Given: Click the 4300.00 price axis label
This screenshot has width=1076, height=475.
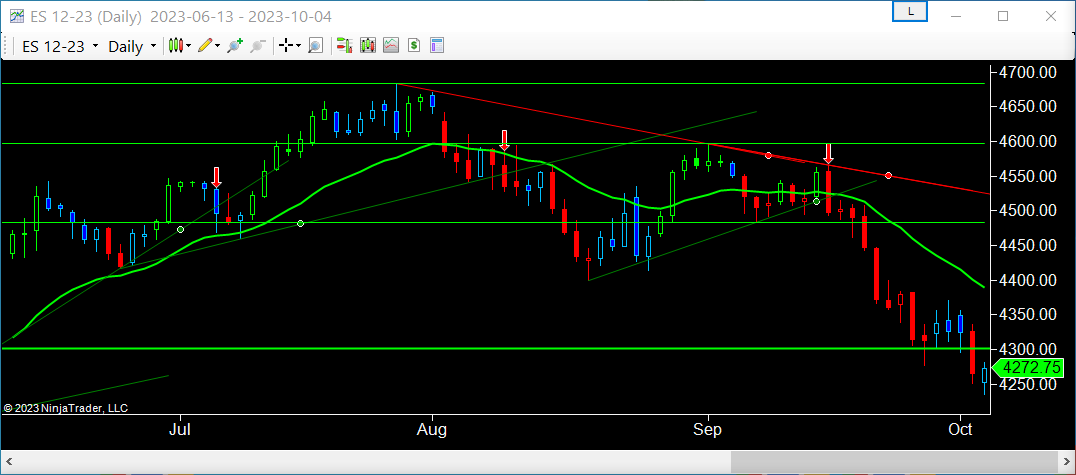Looking at the screenshot, I should pos(1029,349).
